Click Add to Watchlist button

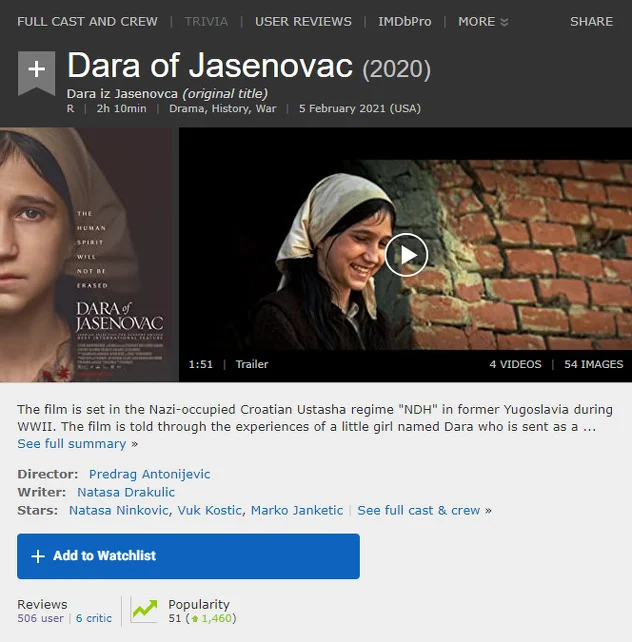[188, 556]
